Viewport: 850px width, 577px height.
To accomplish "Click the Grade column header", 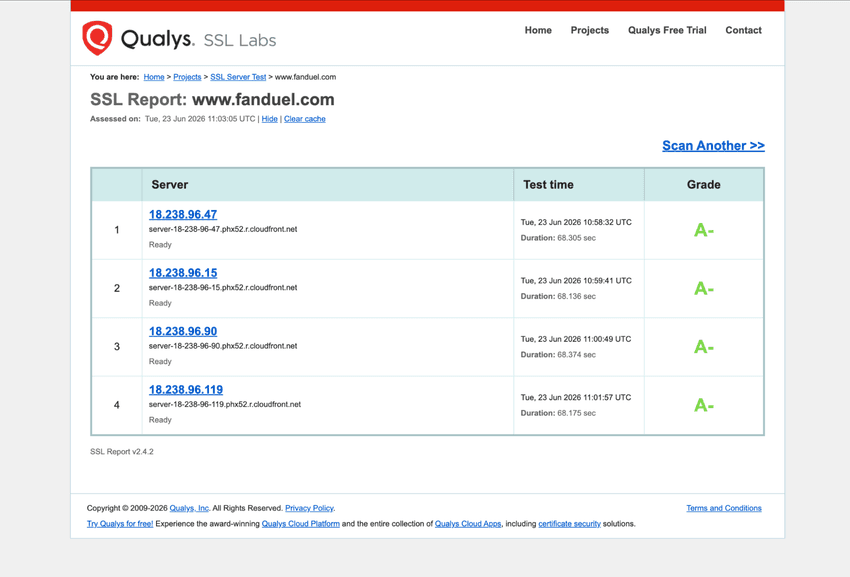I will coord(704,184).
